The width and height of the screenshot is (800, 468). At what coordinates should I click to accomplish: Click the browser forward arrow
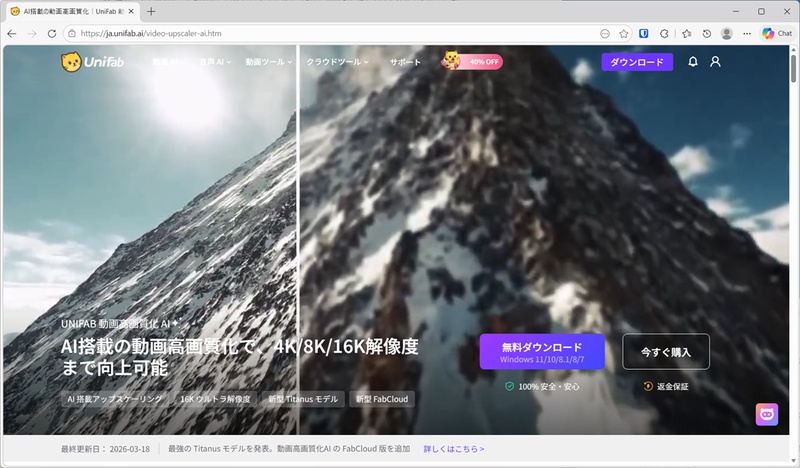click(32, 34)
